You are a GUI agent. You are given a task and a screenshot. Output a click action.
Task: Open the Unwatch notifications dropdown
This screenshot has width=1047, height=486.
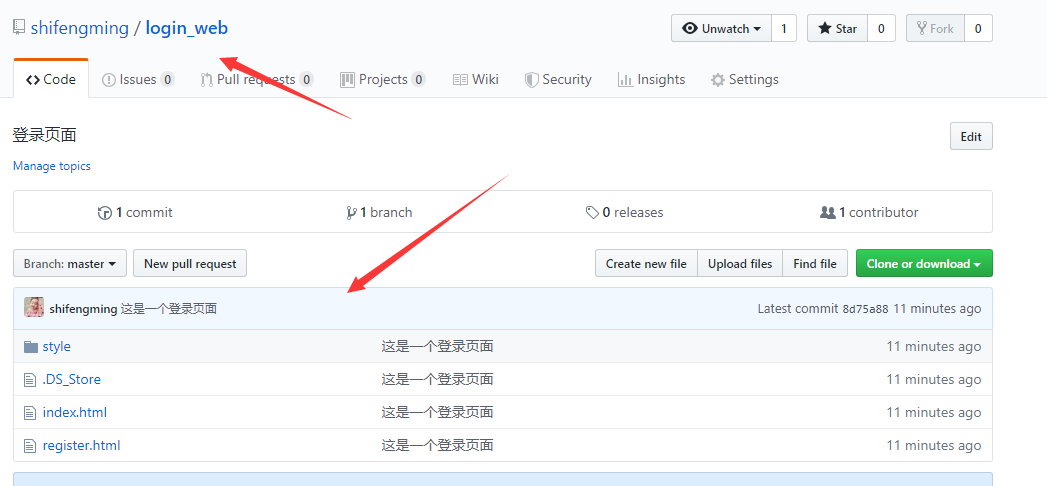[x=720, y=29]
